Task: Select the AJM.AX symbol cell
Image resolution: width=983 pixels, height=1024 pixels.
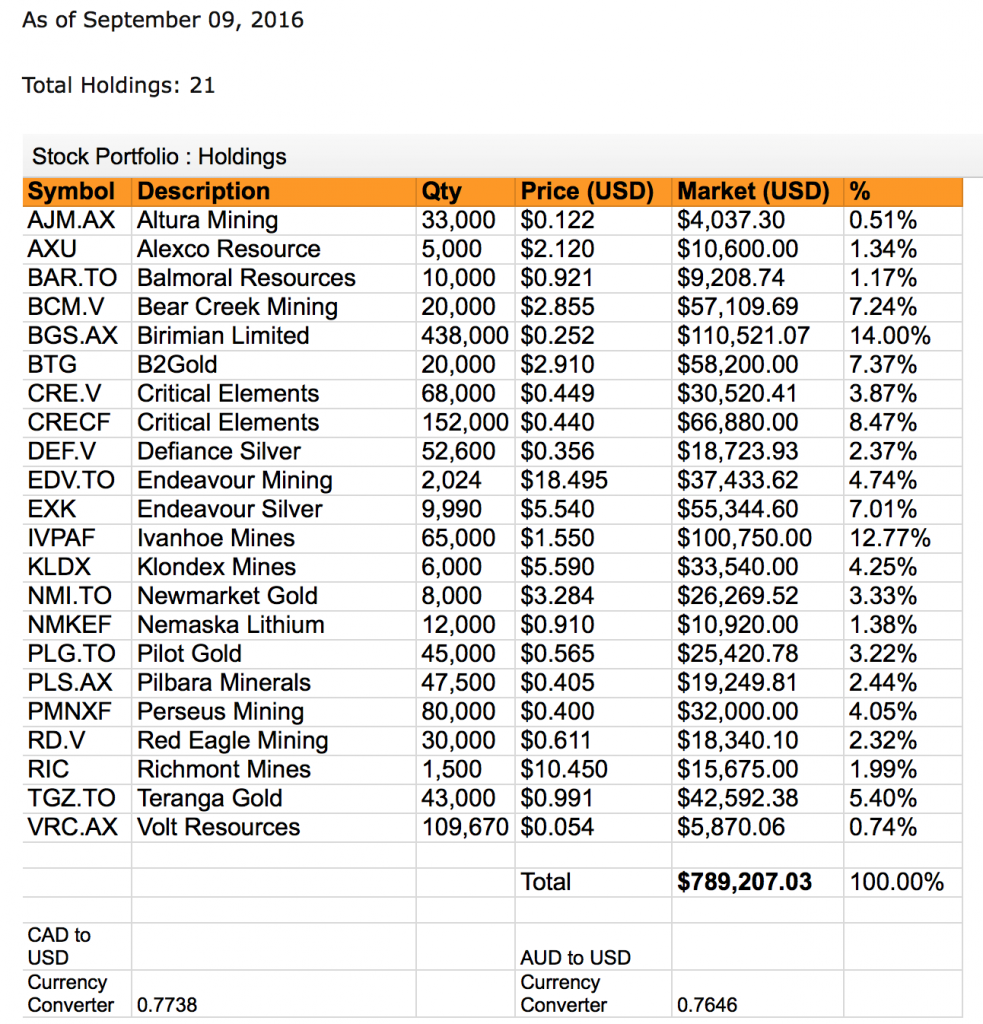Action: pos(71,220)
